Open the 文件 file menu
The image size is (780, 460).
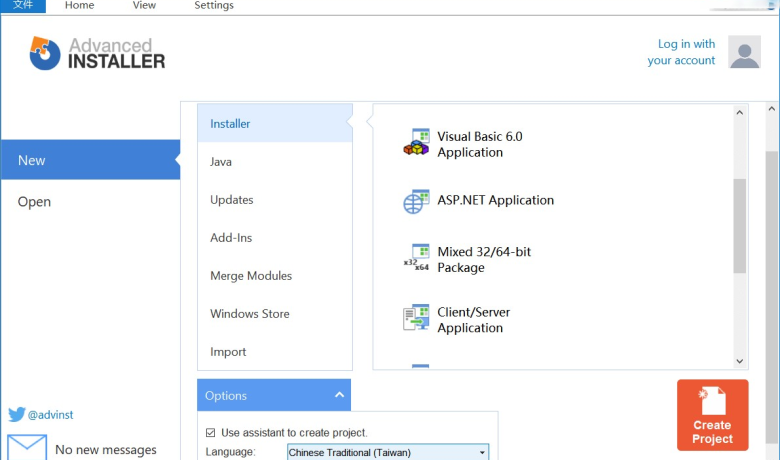pos(23,5)
